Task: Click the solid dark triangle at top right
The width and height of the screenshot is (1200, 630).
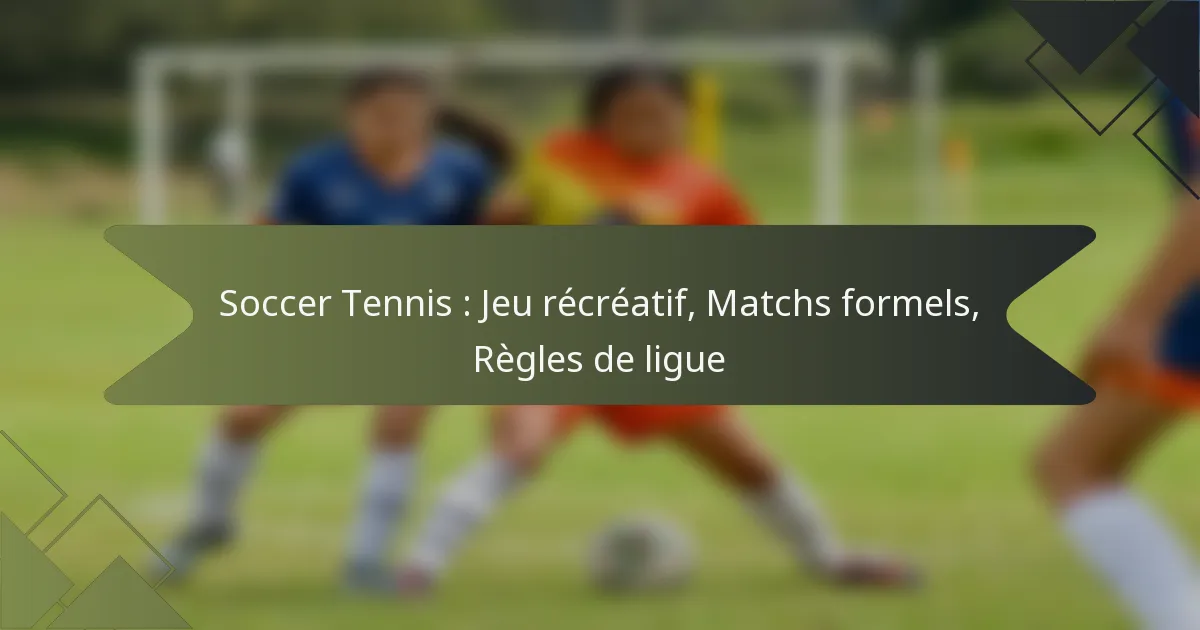Action: pos(1080,30)
